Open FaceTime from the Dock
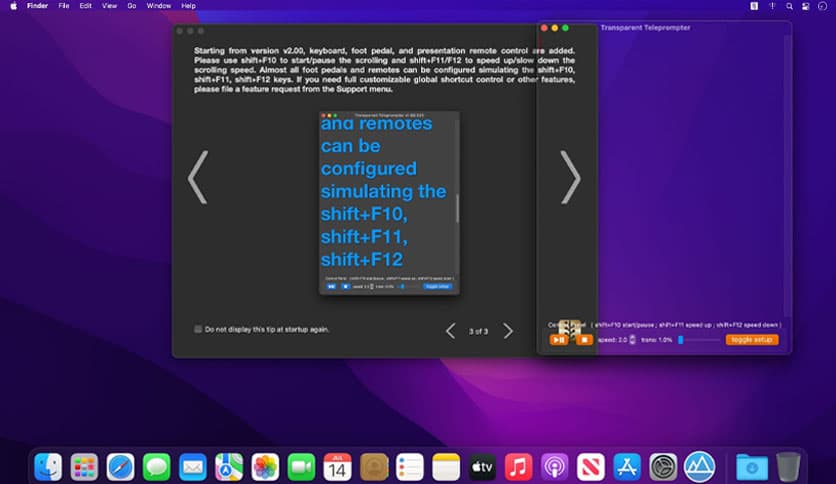 pyautogui.click(x=301, y=467)
